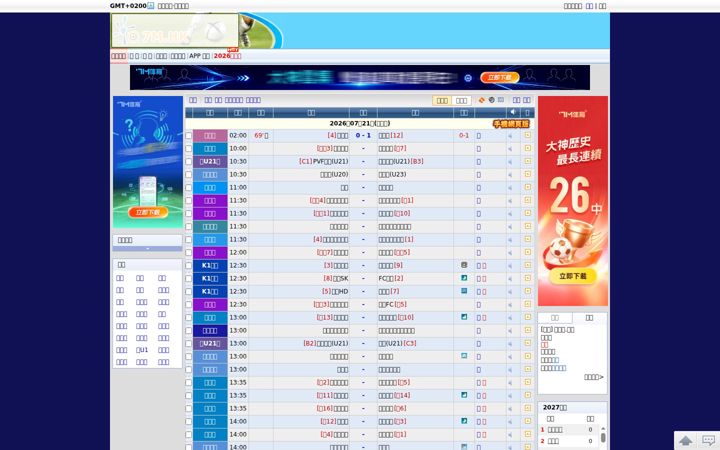
Task: Switch to the first tab of right news panel
Action: coord(555,318)
